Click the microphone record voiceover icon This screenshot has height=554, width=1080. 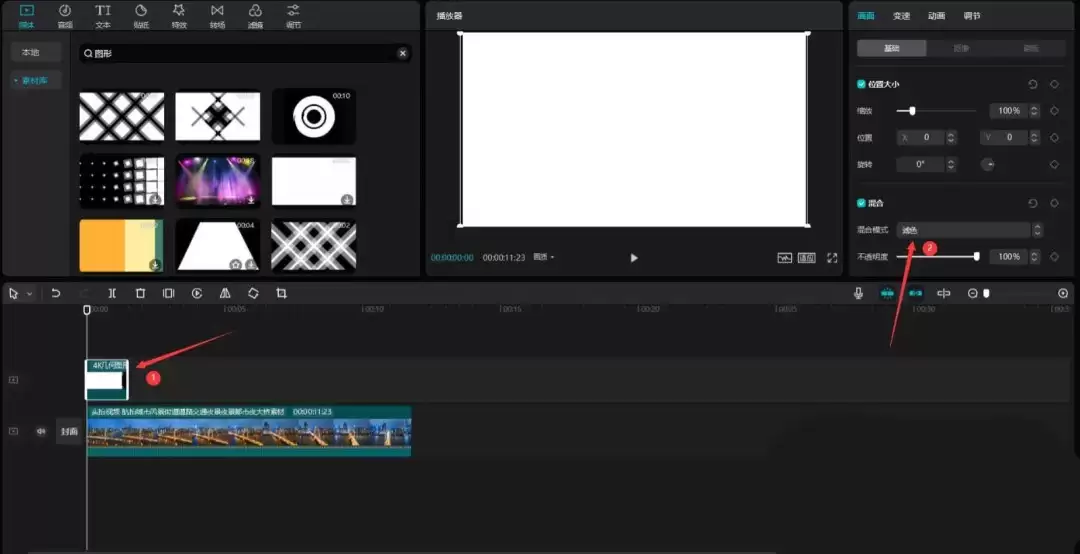pyautogui.click(x=858, y=293)
